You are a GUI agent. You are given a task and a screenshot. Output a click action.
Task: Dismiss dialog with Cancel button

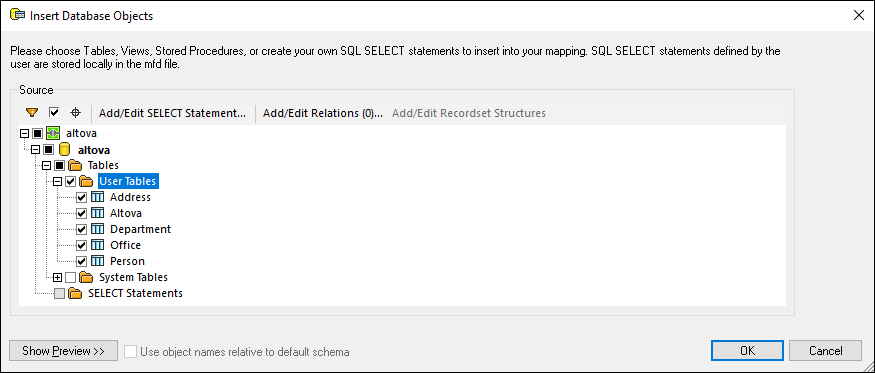click(825, 351)
